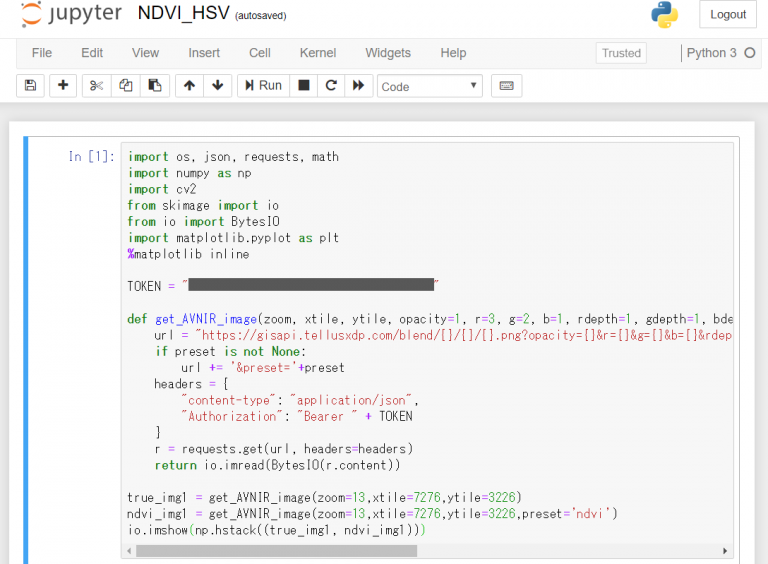The width and height of the screenshot is (768, 564).
Task: Open the Insert menu
Action: pos(204,53)
